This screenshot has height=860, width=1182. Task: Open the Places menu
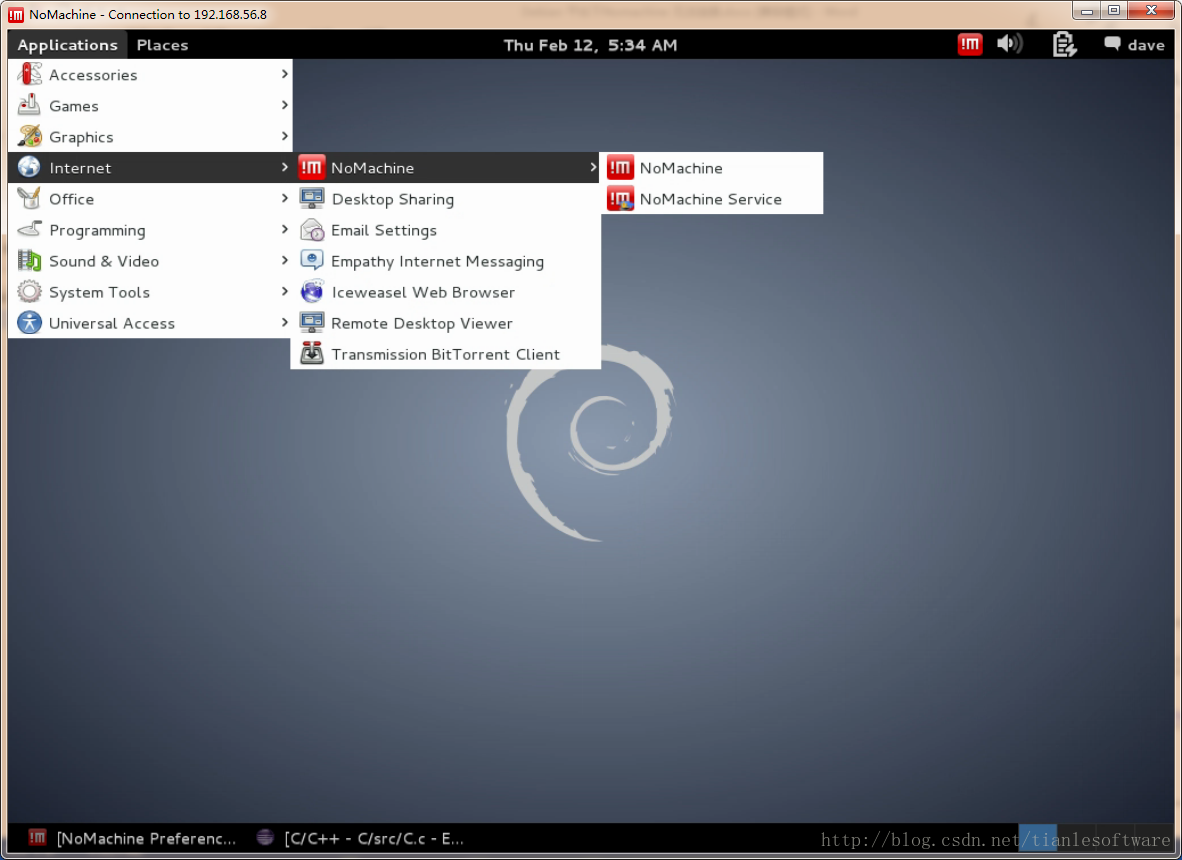click(x=162, y=44)
